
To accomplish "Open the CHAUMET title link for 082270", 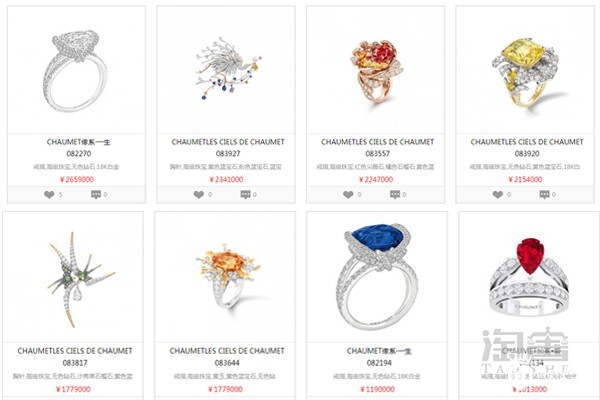I will [x=78, y=142].
